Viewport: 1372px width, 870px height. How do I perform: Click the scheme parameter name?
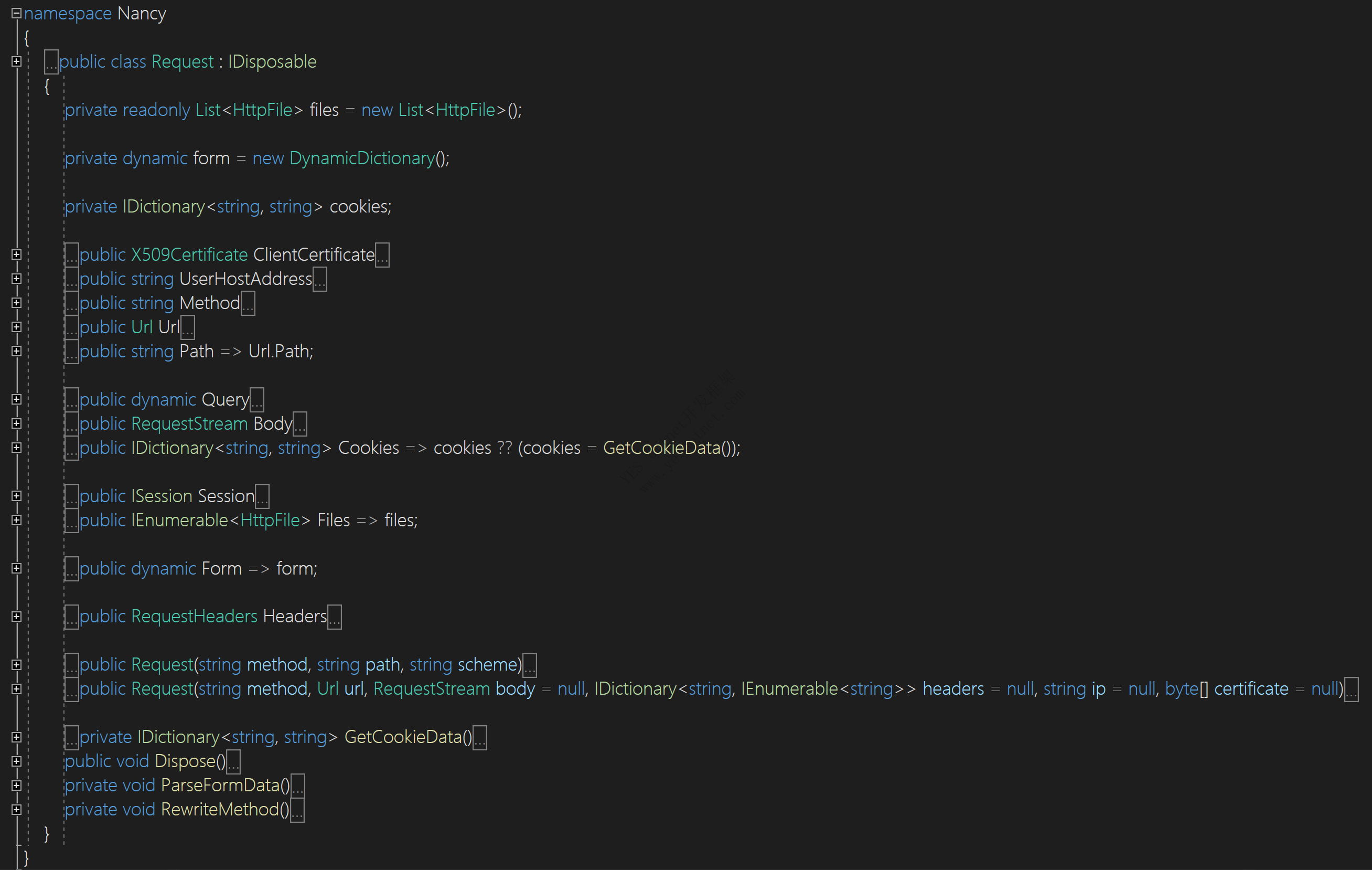click(x=487, y=665)
